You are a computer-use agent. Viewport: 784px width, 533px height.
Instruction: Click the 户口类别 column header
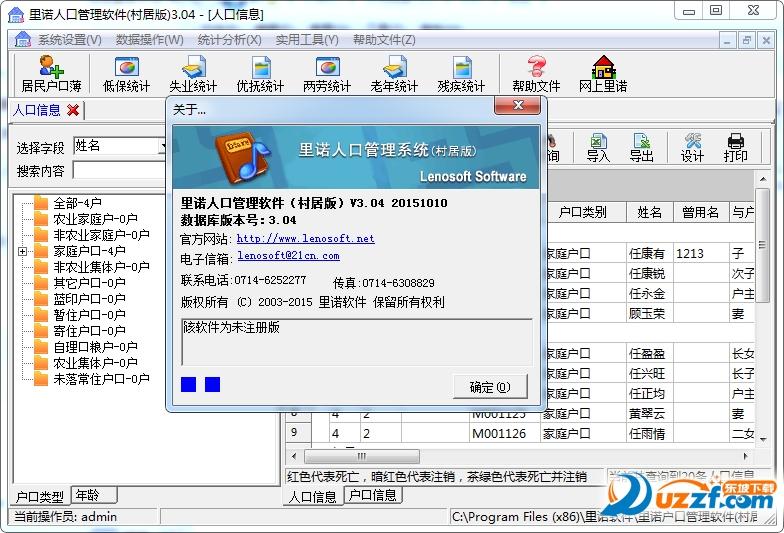pyautogui.click(x=583, y=212)
